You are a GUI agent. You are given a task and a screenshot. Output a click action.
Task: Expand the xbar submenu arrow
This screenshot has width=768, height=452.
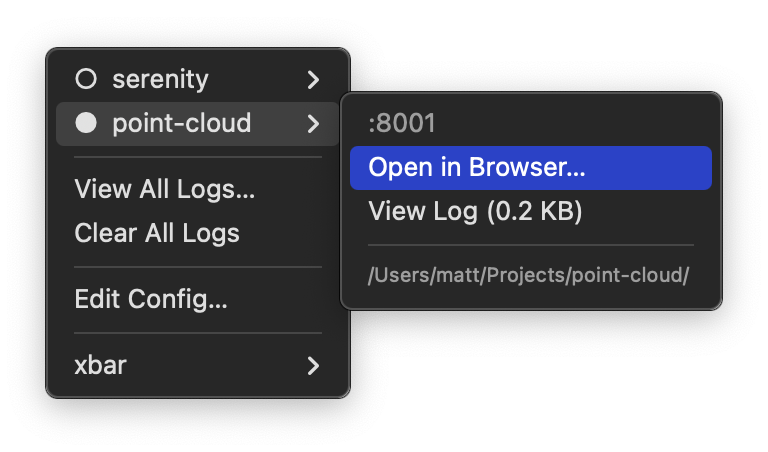(x=313, y=365)
